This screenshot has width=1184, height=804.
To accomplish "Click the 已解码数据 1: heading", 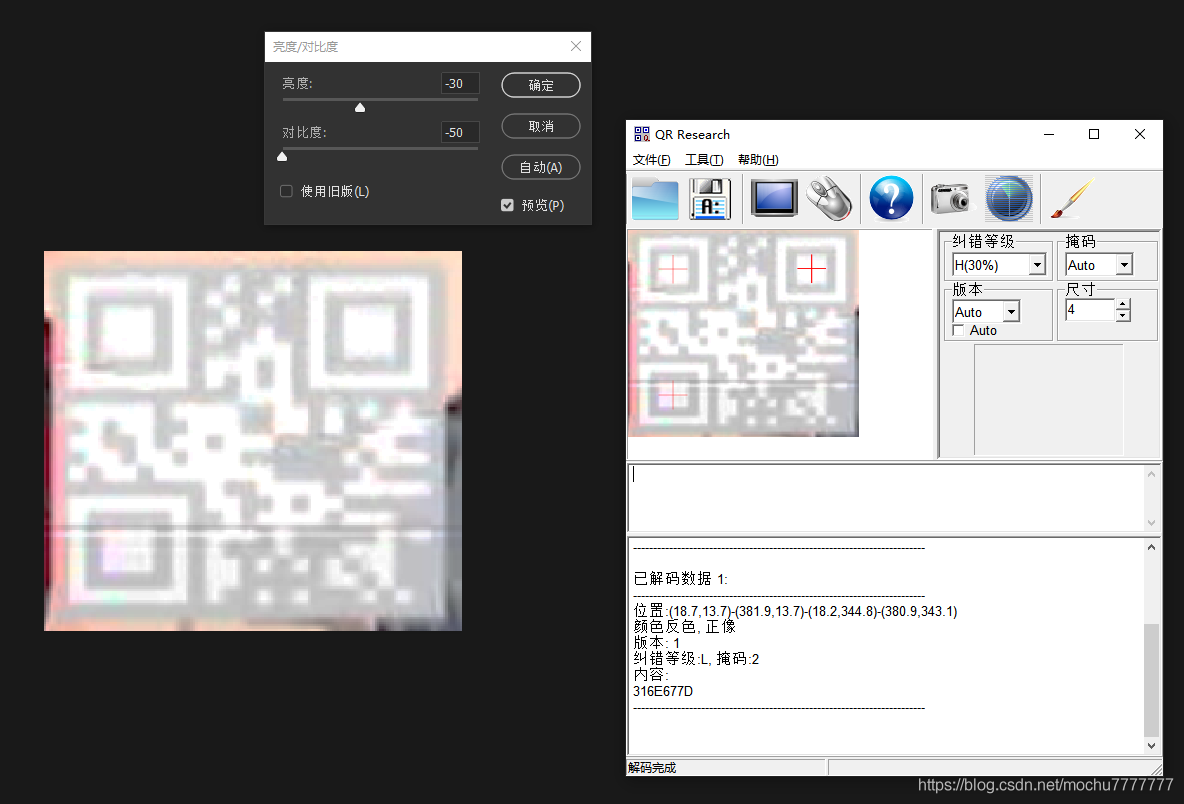I will (x=680, y=579).
